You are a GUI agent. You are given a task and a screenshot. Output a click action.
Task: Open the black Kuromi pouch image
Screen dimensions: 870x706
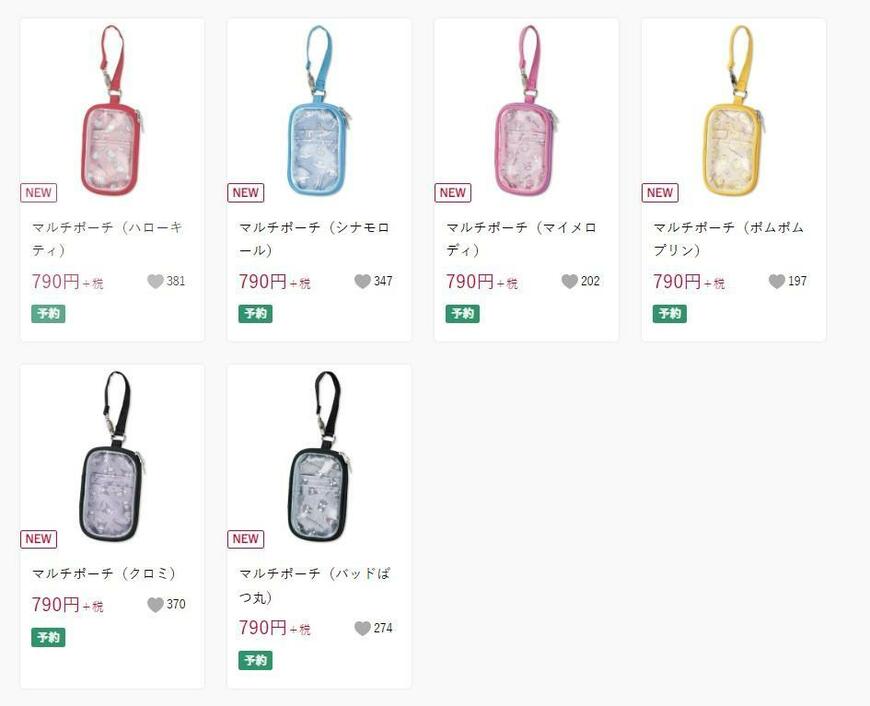pyautogui.click(x=112, y=456)
